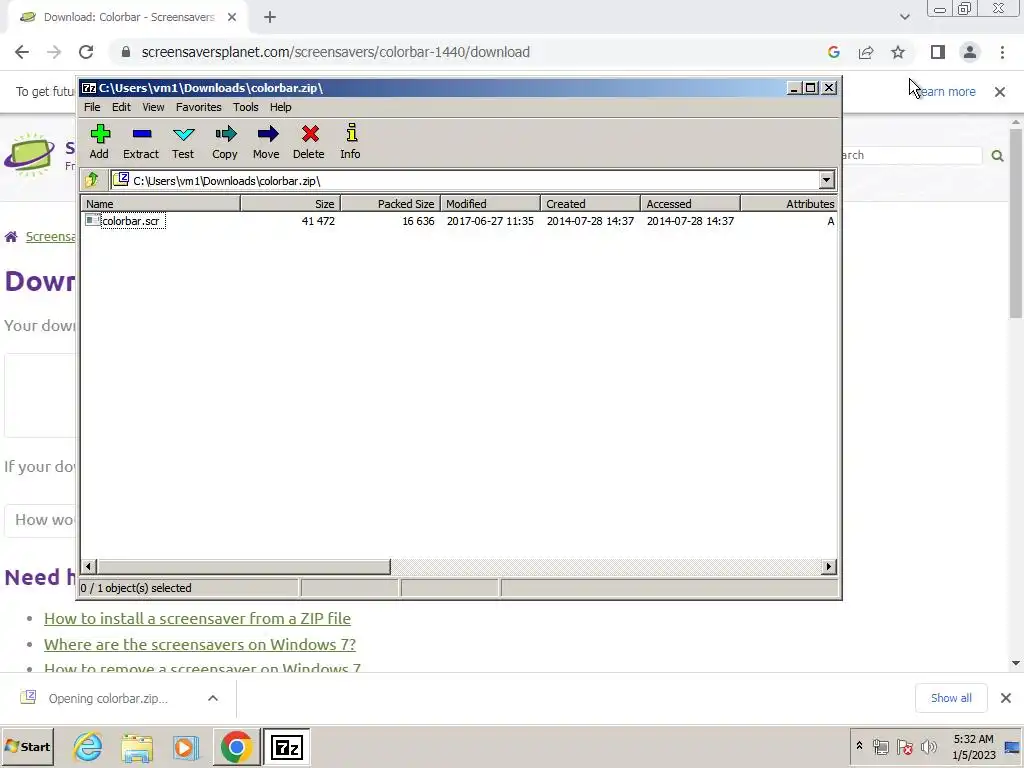Image resolution: width=1024 pixels, height=768 pixels.
Task: Sort by the Packed Size column
Action: pyautogui.click(x=391, y=204)
